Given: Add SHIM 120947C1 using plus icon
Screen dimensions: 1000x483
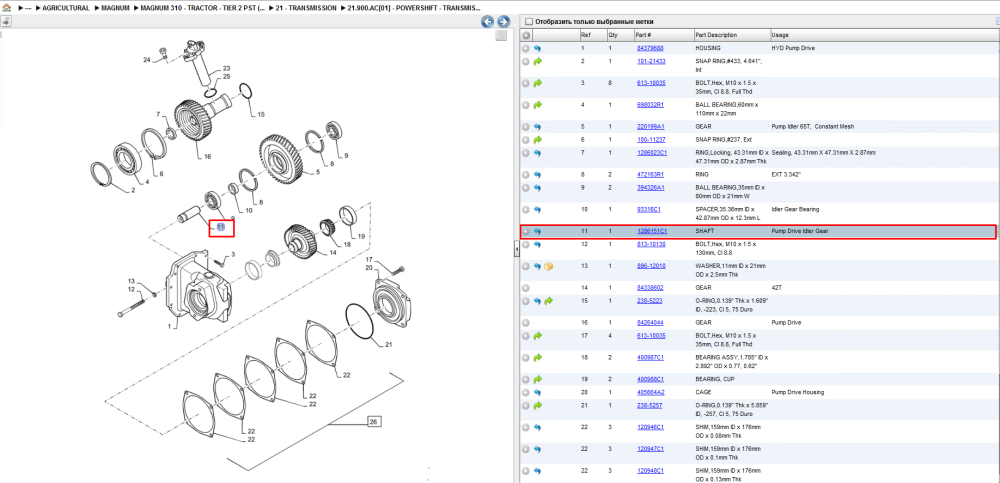Looking at the screenshot, I should pyautogui.click(x=526, y=449).
